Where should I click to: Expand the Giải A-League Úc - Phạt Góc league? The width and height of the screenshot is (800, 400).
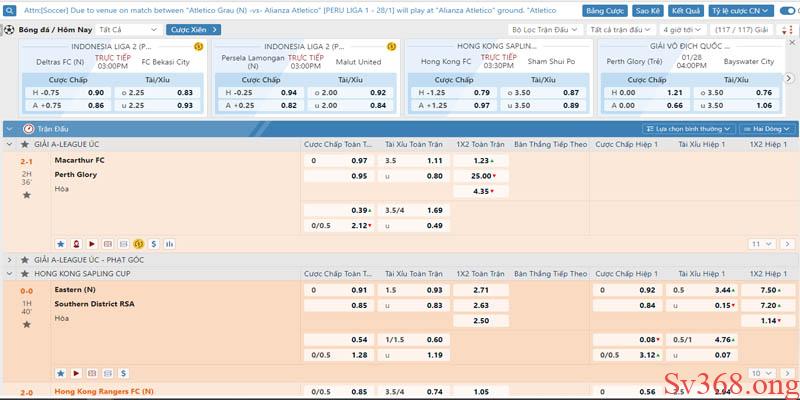(x=11, y=259)
